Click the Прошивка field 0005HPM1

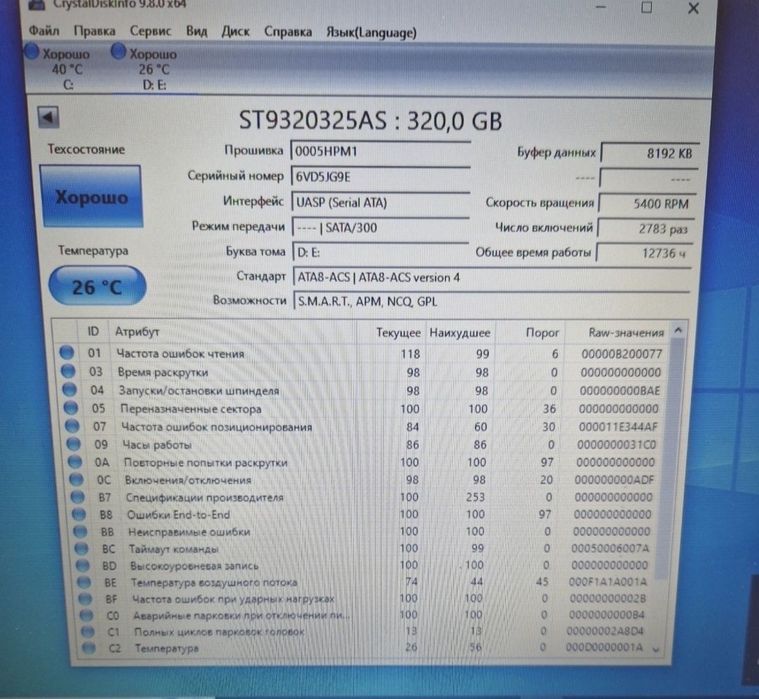[x=380, y=152]
